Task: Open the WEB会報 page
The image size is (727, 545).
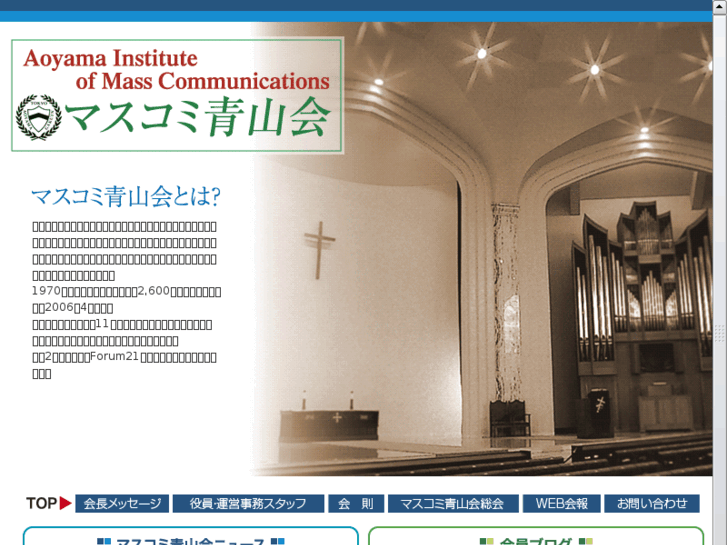Action: click(x=561, y=504)
